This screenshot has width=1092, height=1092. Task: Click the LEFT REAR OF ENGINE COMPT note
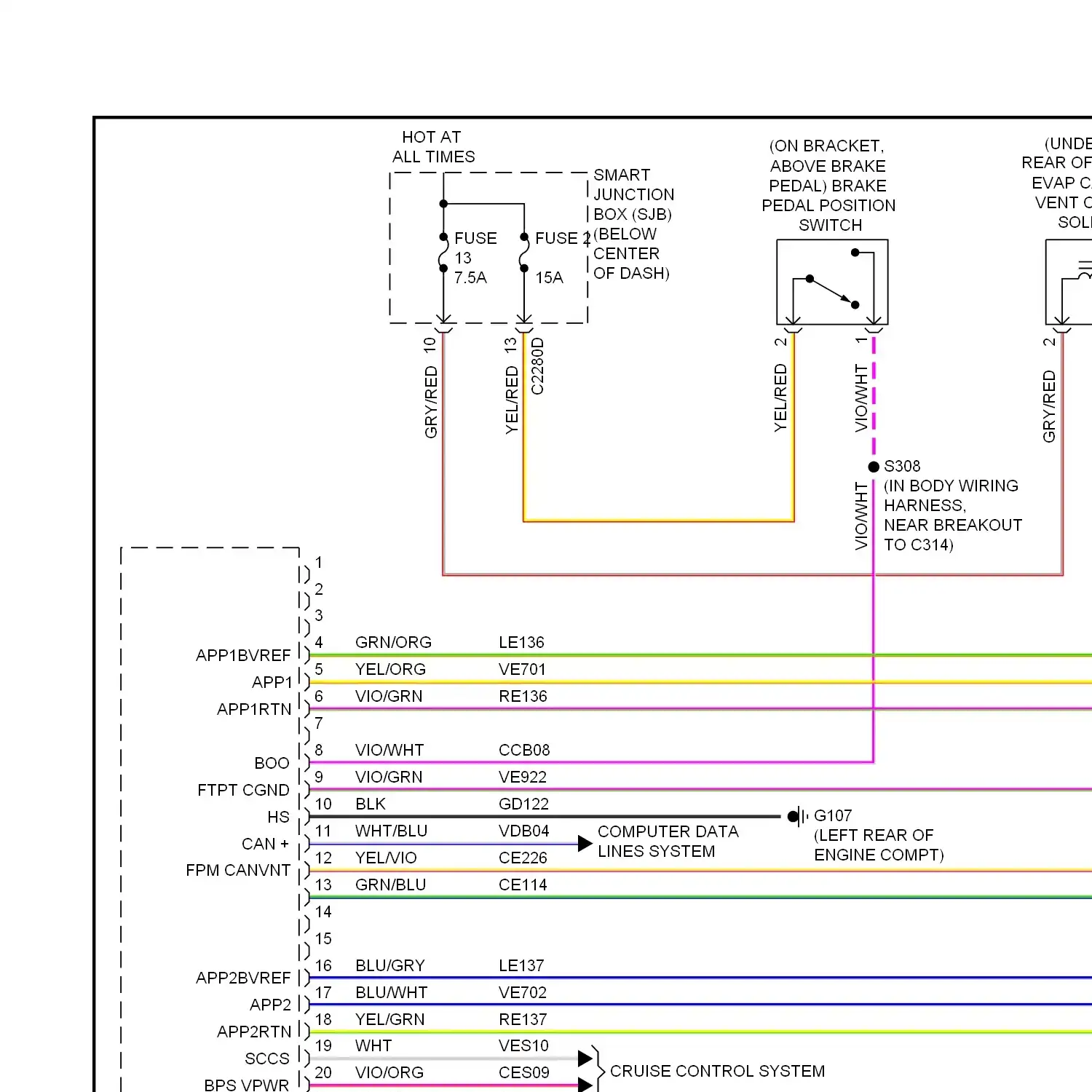click(879, 845)
